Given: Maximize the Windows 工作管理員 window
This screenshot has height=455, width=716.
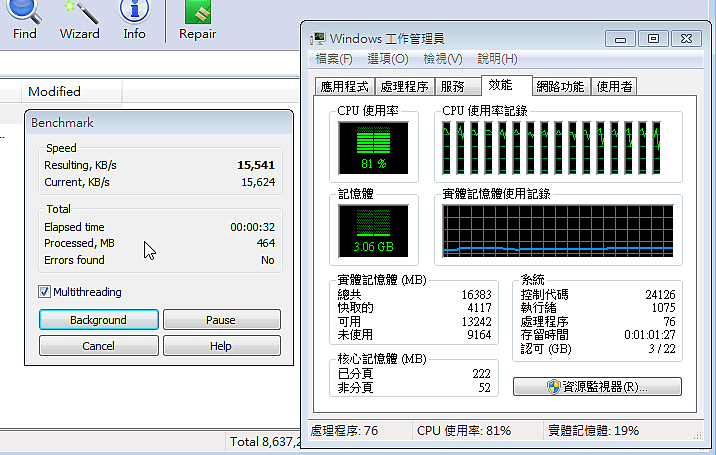Looking at the screenshot, I should coord(653,39).
